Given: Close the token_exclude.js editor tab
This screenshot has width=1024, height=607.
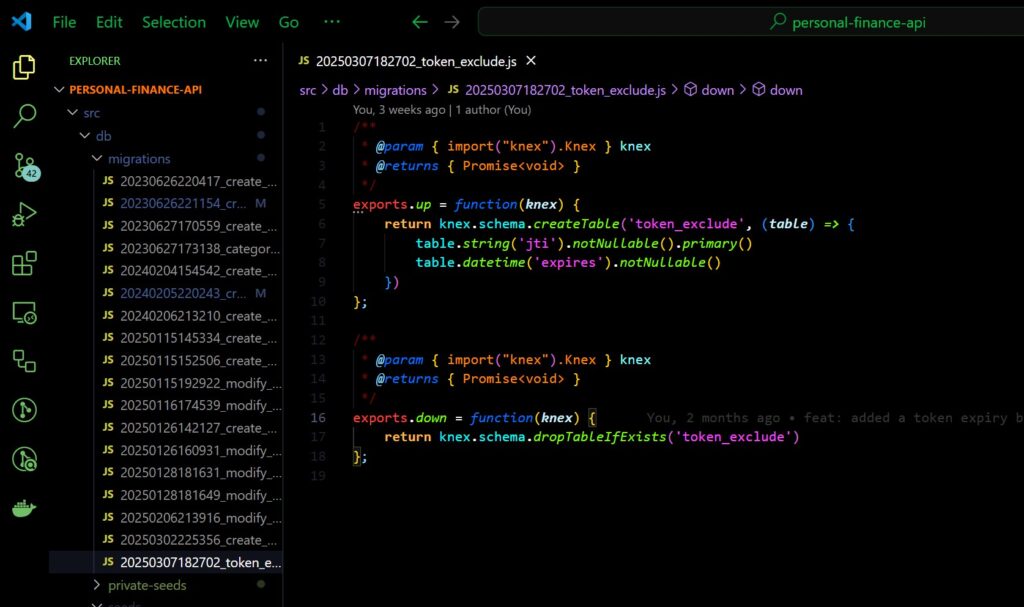Looking at the screenshot, I should [531, 61].
